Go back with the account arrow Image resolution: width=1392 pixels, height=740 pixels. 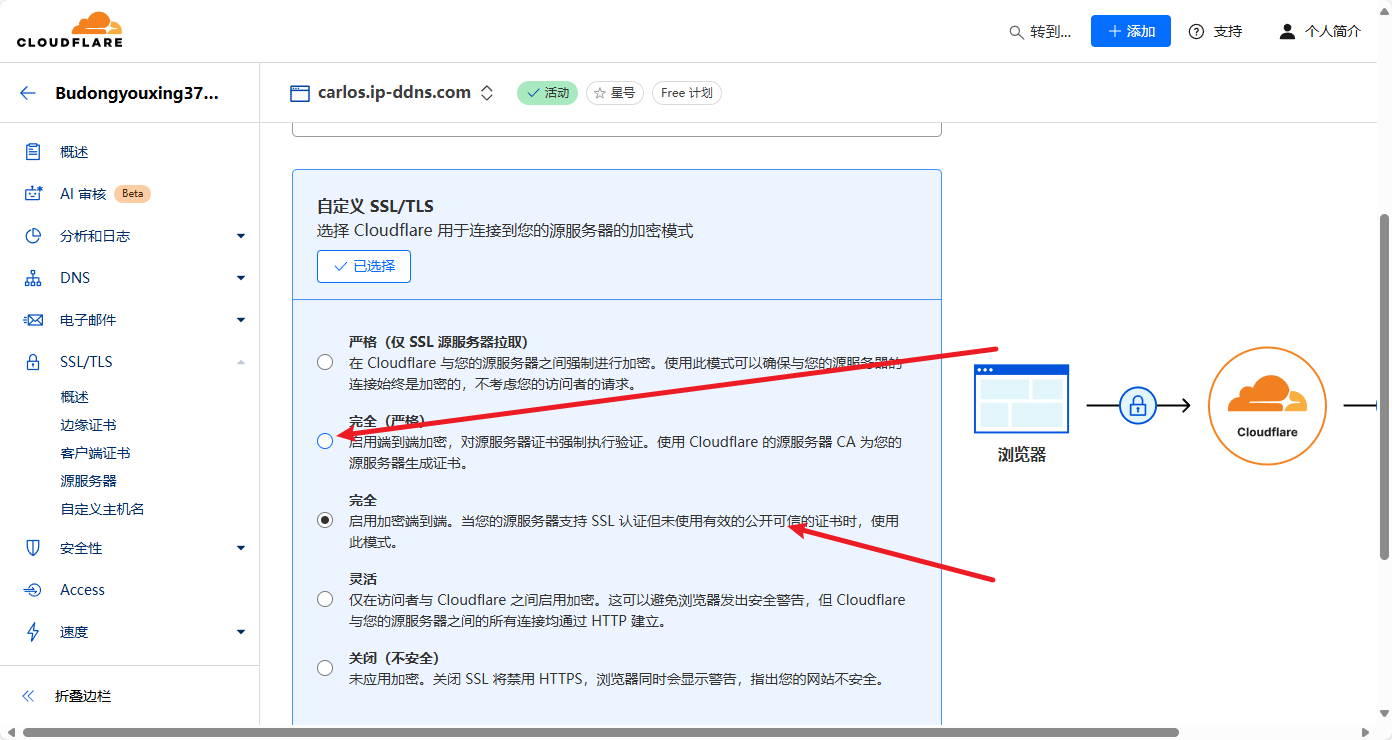pyautogui.click(x=28, y=93)
